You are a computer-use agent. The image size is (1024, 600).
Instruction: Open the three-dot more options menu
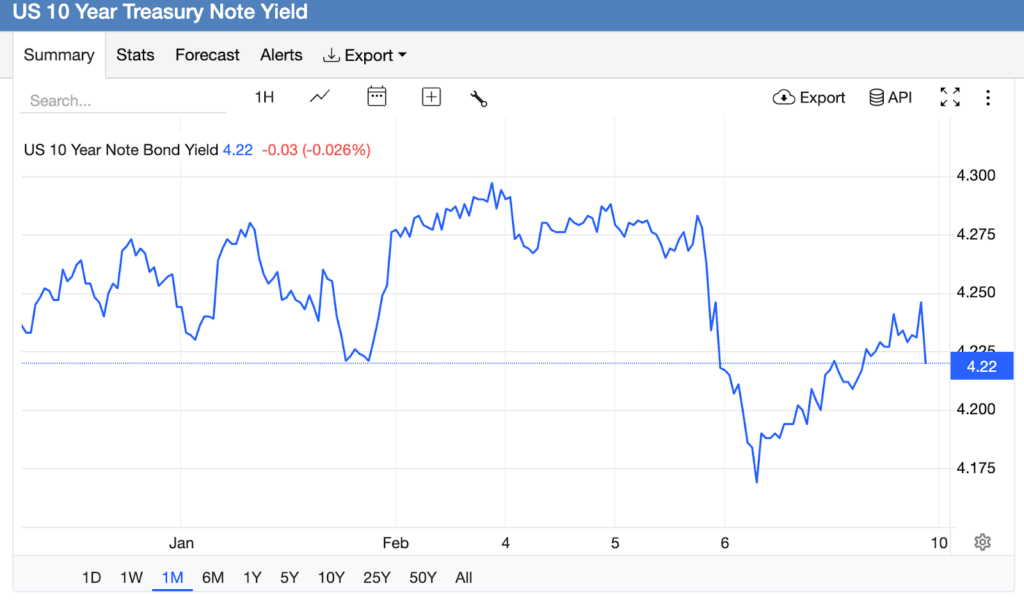pyautogui.click(x=988, y=97)
